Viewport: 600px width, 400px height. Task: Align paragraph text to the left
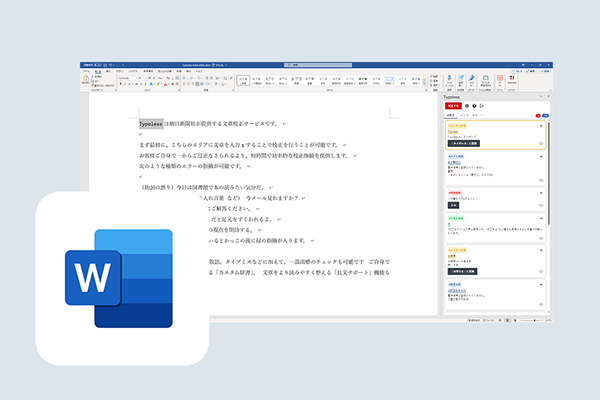click(184, 84)
